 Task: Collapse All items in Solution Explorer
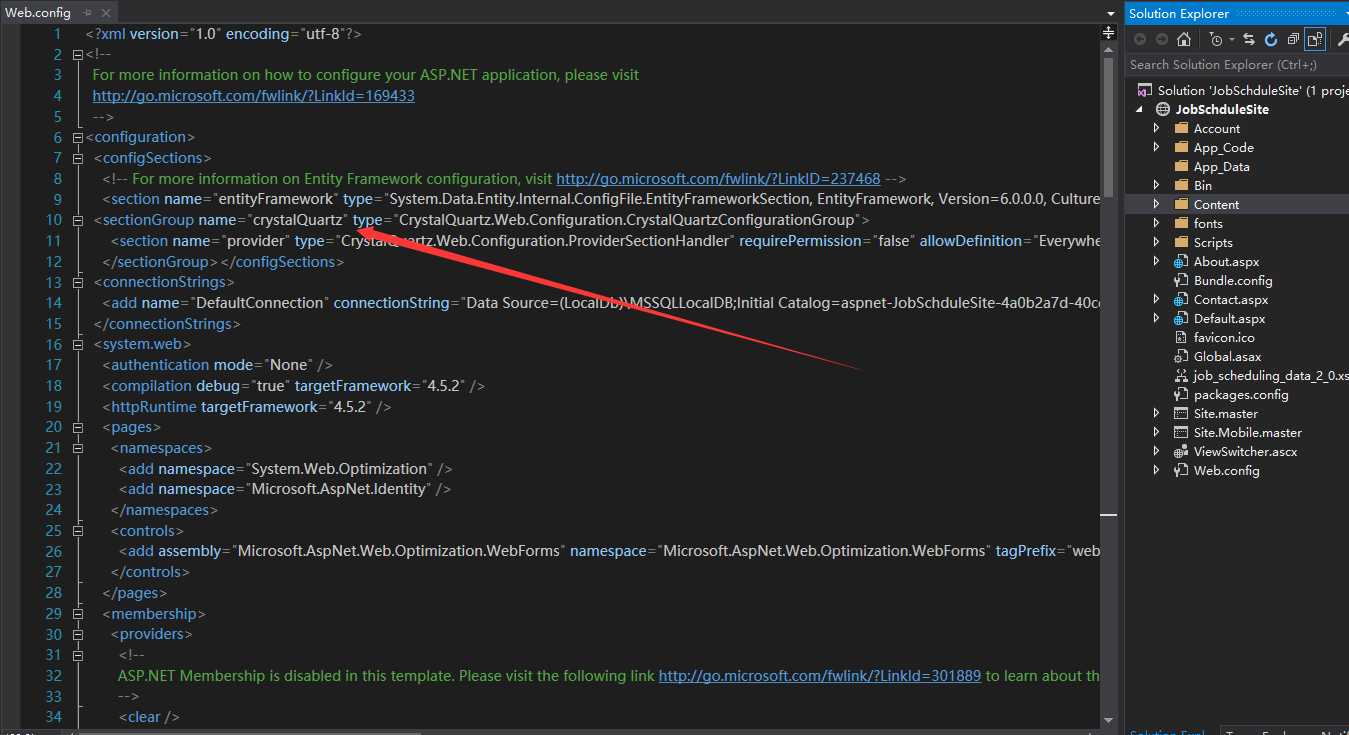(x=1293, y=39)
